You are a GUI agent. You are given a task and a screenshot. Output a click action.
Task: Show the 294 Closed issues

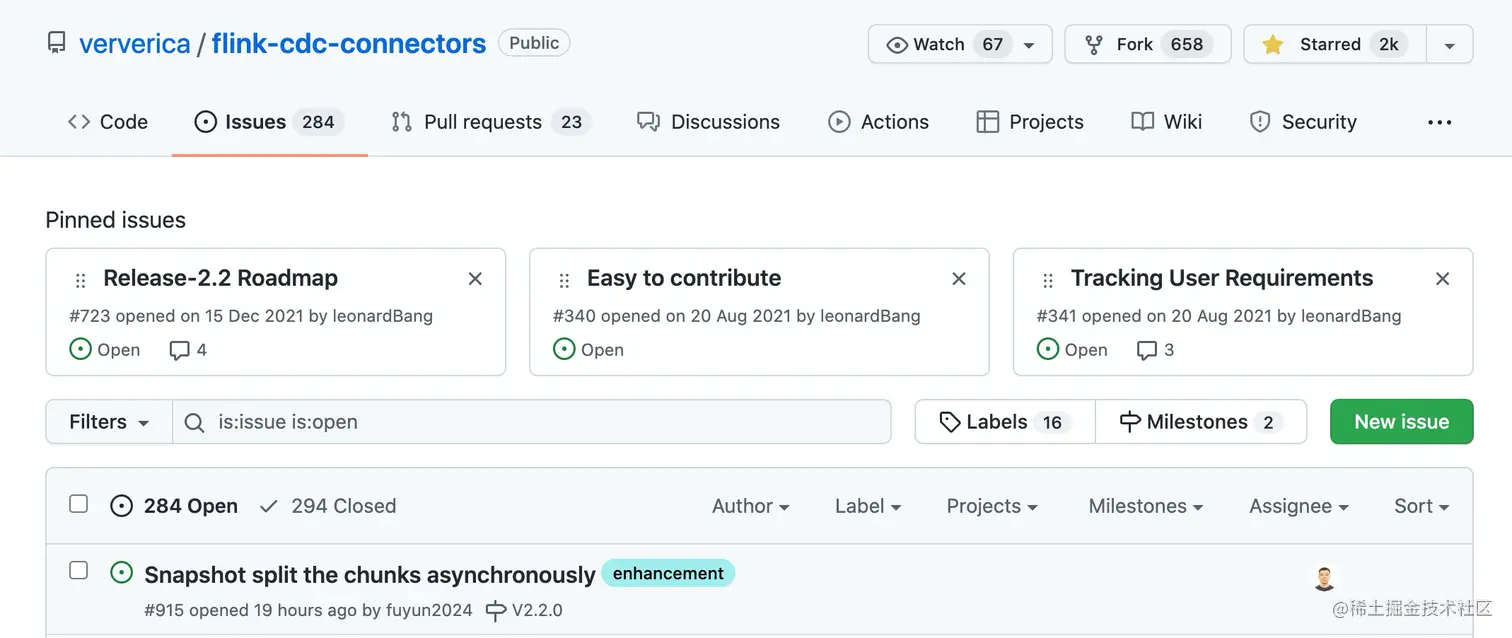point(328,506)
